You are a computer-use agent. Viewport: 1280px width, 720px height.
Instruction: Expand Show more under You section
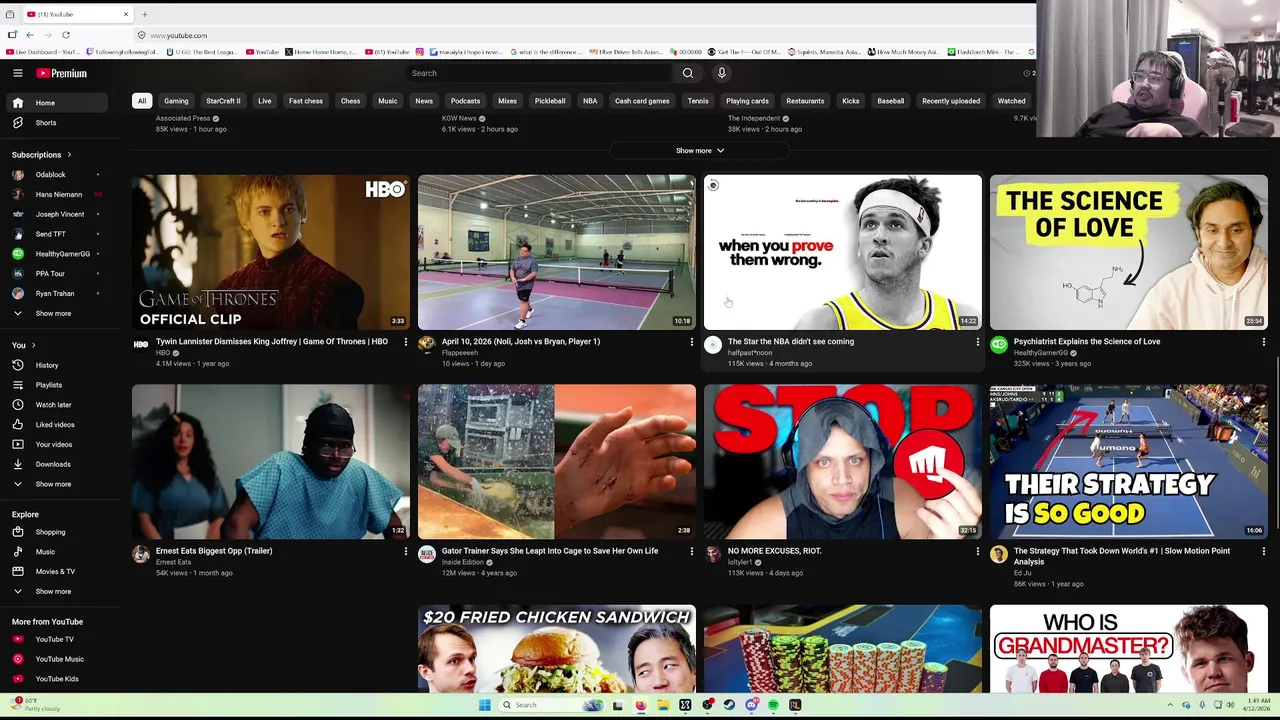[x=56, y=484]
